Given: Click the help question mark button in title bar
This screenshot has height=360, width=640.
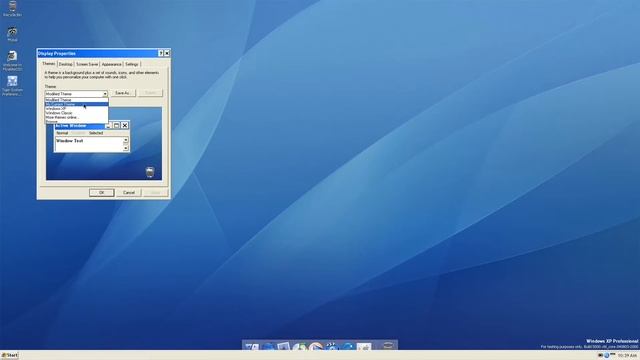Looking at the screenshot, I should [161, 53].
